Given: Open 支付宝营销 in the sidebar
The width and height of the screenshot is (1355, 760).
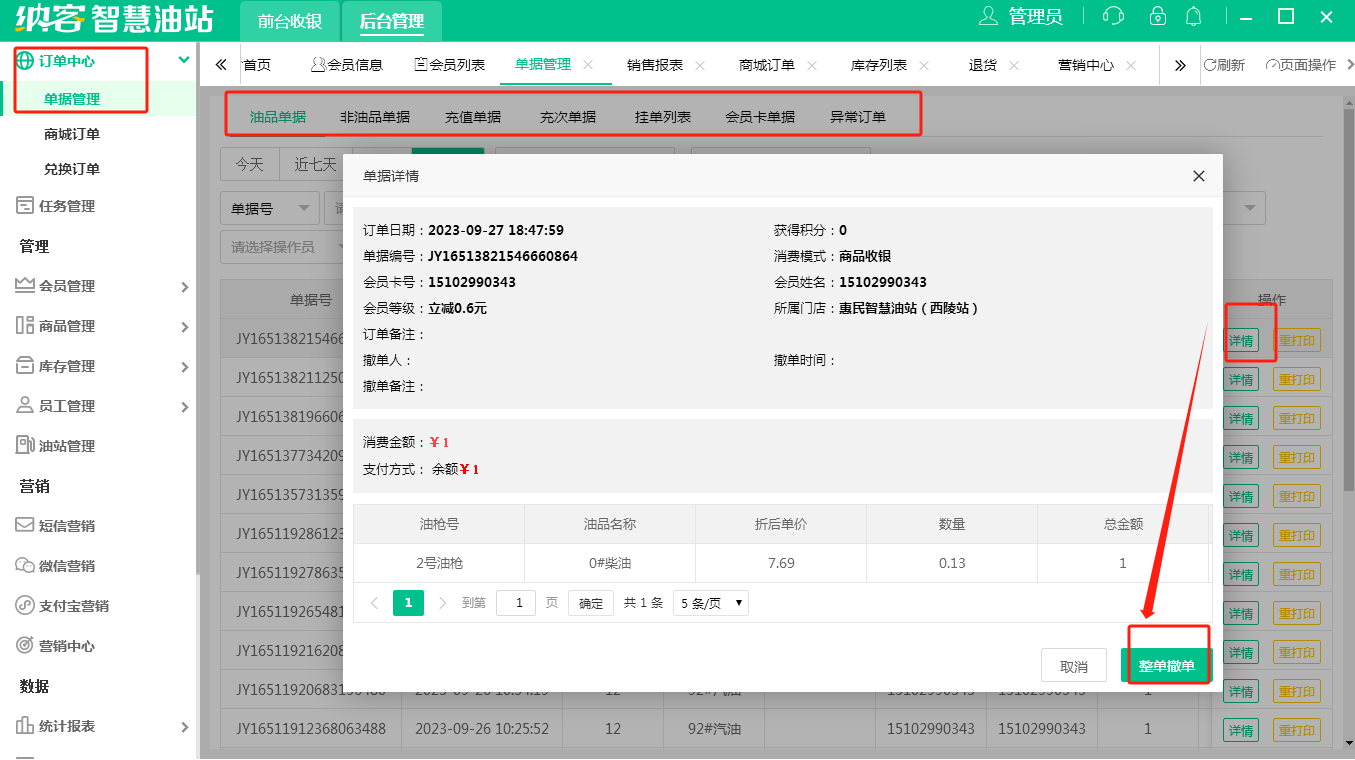Looking at the screenshot, I should pyautogui.click(x=73, y=606).
